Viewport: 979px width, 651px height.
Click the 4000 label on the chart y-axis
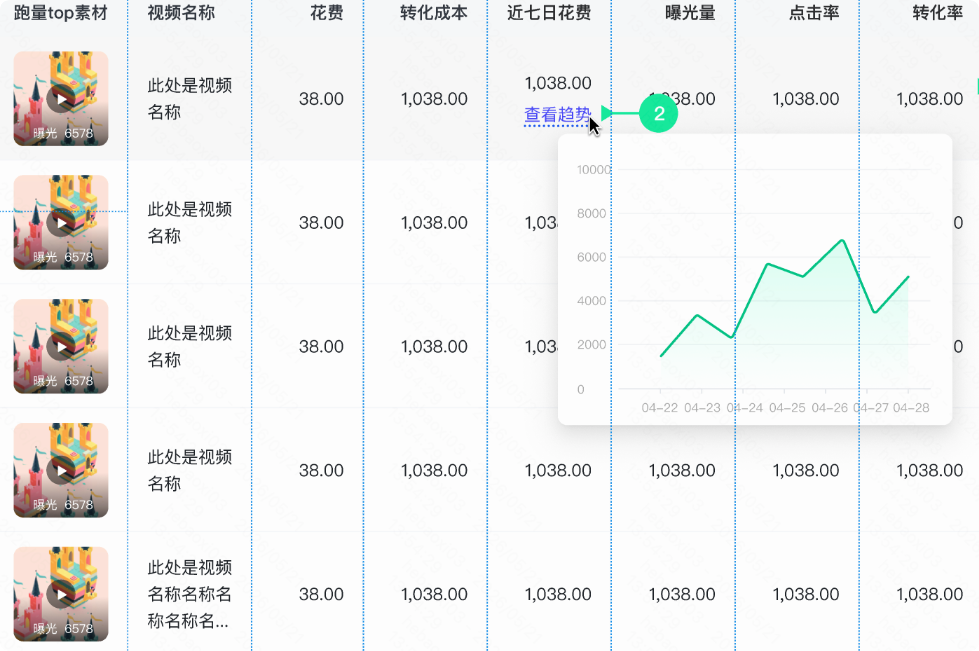point(591,301)
